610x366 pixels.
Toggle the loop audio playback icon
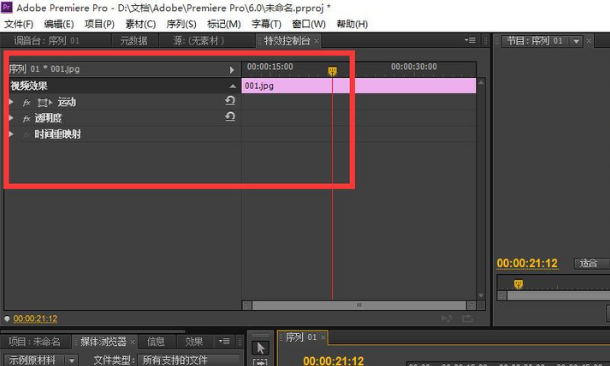pos(468,319)
